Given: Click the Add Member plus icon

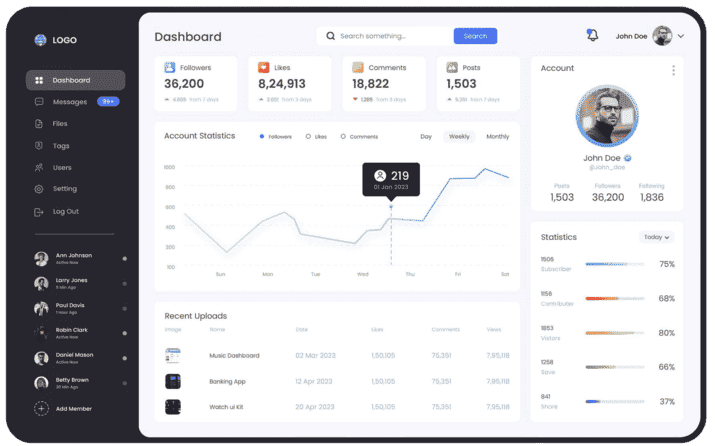Looking at the screenshot, I should (41, 408).
